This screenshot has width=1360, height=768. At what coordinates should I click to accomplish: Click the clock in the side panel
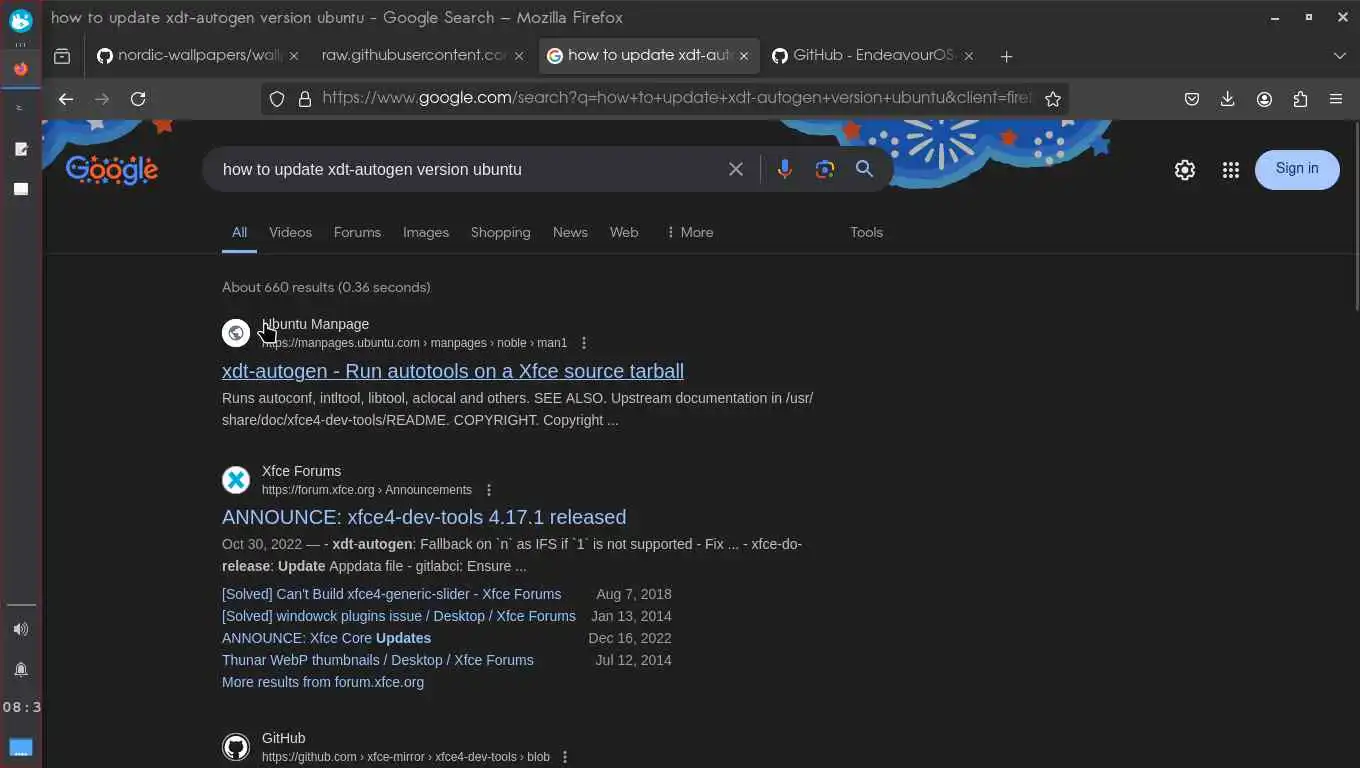pyautogui.click(x=21, y=707)
